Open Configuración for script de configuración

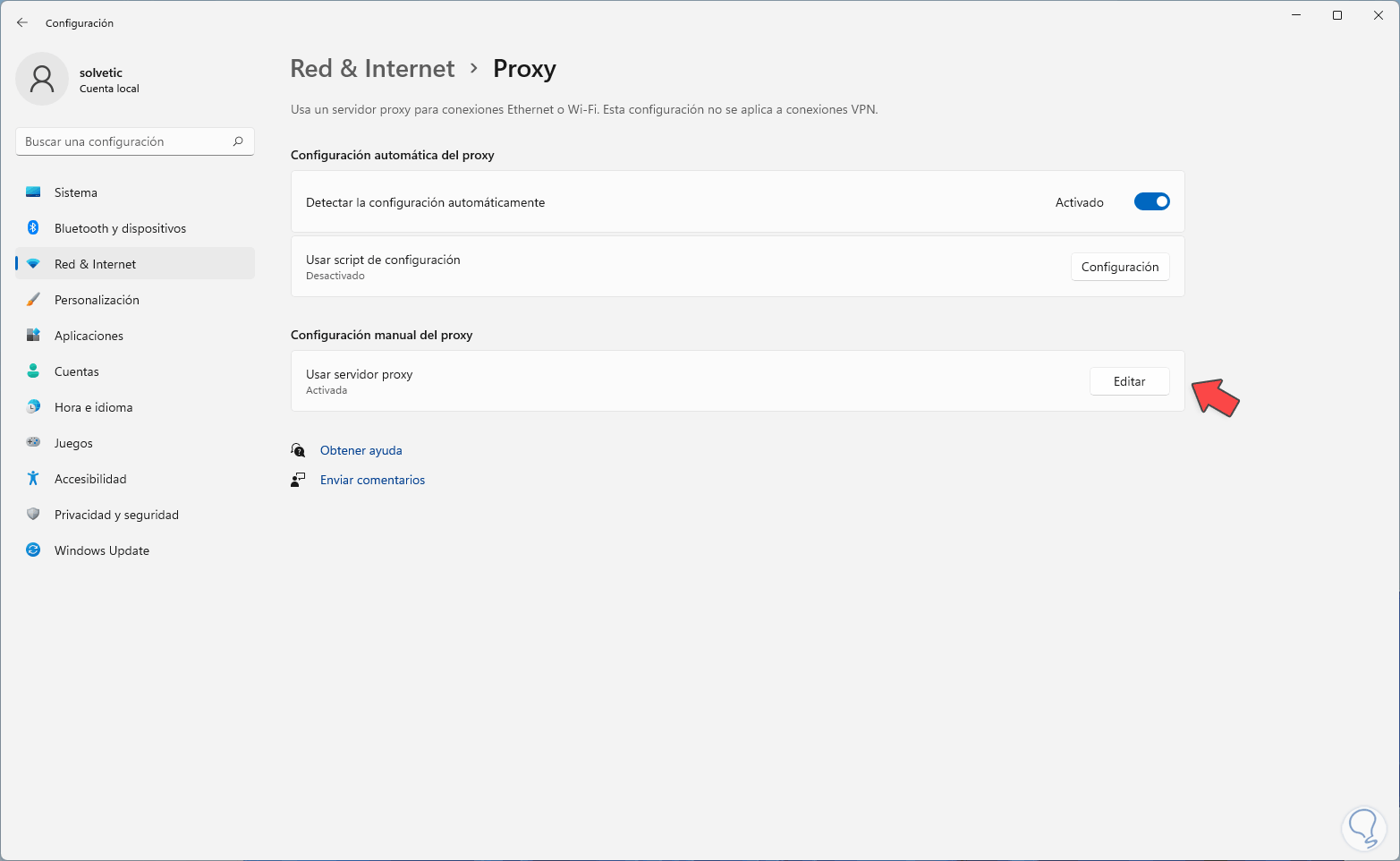click(x=1119, y=267)
